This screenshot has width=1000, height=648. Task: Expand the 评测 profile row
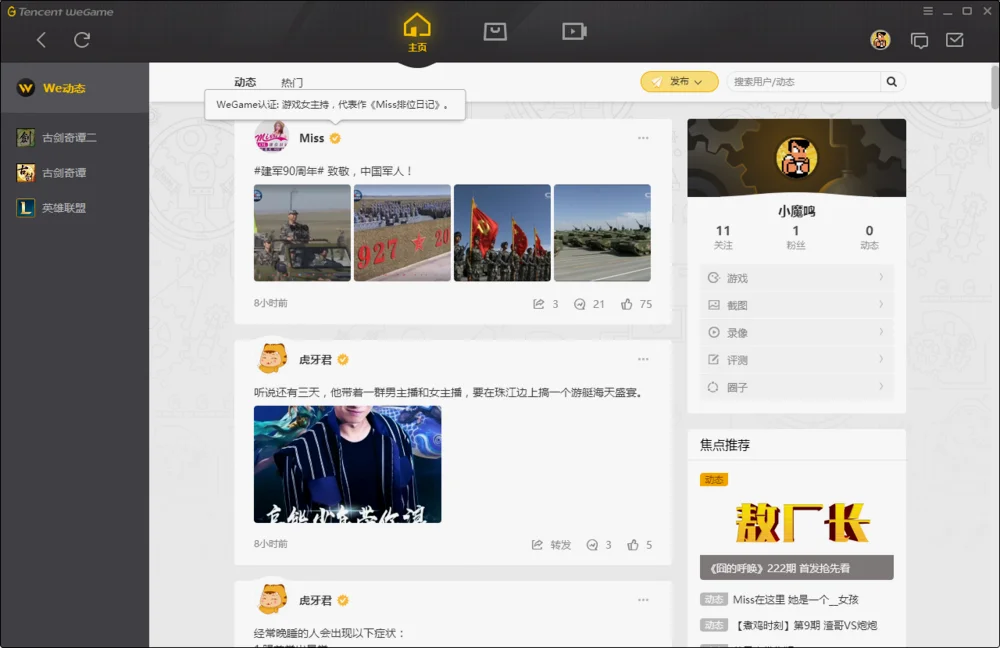pos(797,360)
